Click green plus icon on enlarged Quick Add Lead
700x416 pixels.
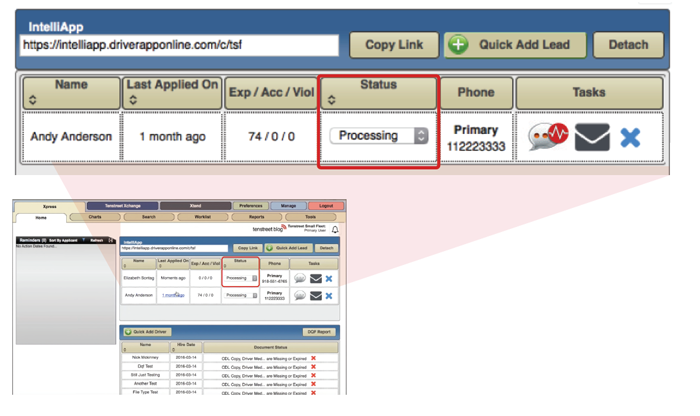tap(458, 45)
